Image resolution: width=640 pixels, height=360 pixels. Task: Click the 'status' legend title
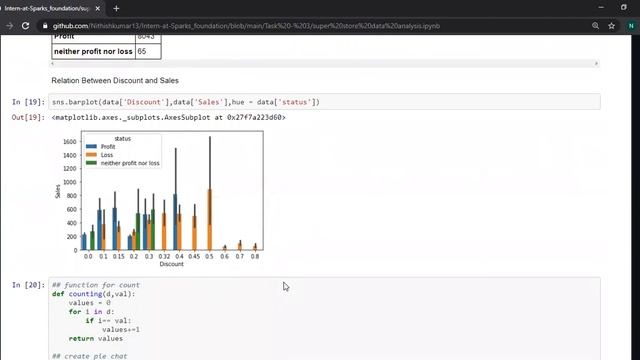coord(122,139)
